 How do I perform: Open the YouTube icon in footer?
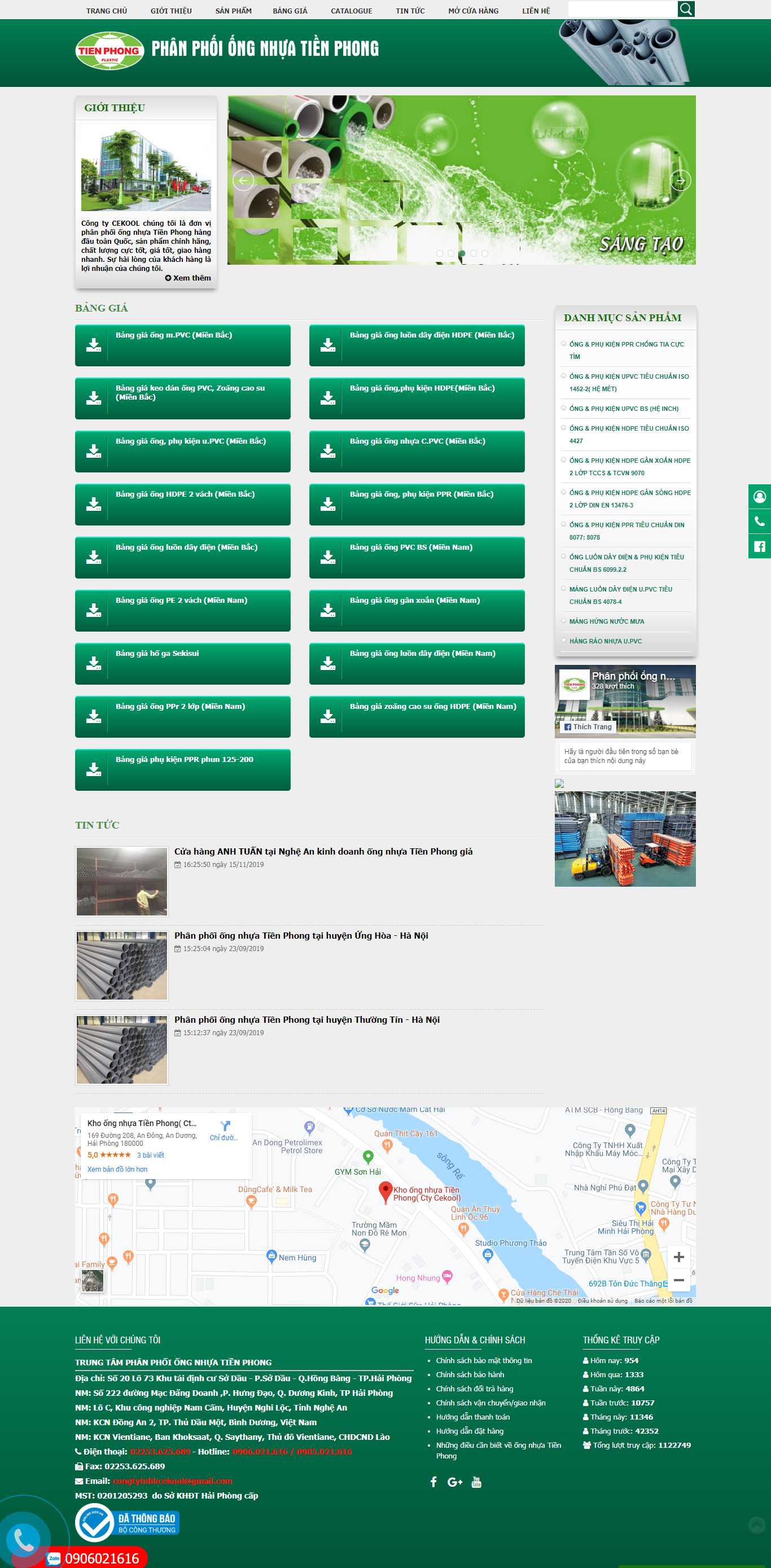476,1482
